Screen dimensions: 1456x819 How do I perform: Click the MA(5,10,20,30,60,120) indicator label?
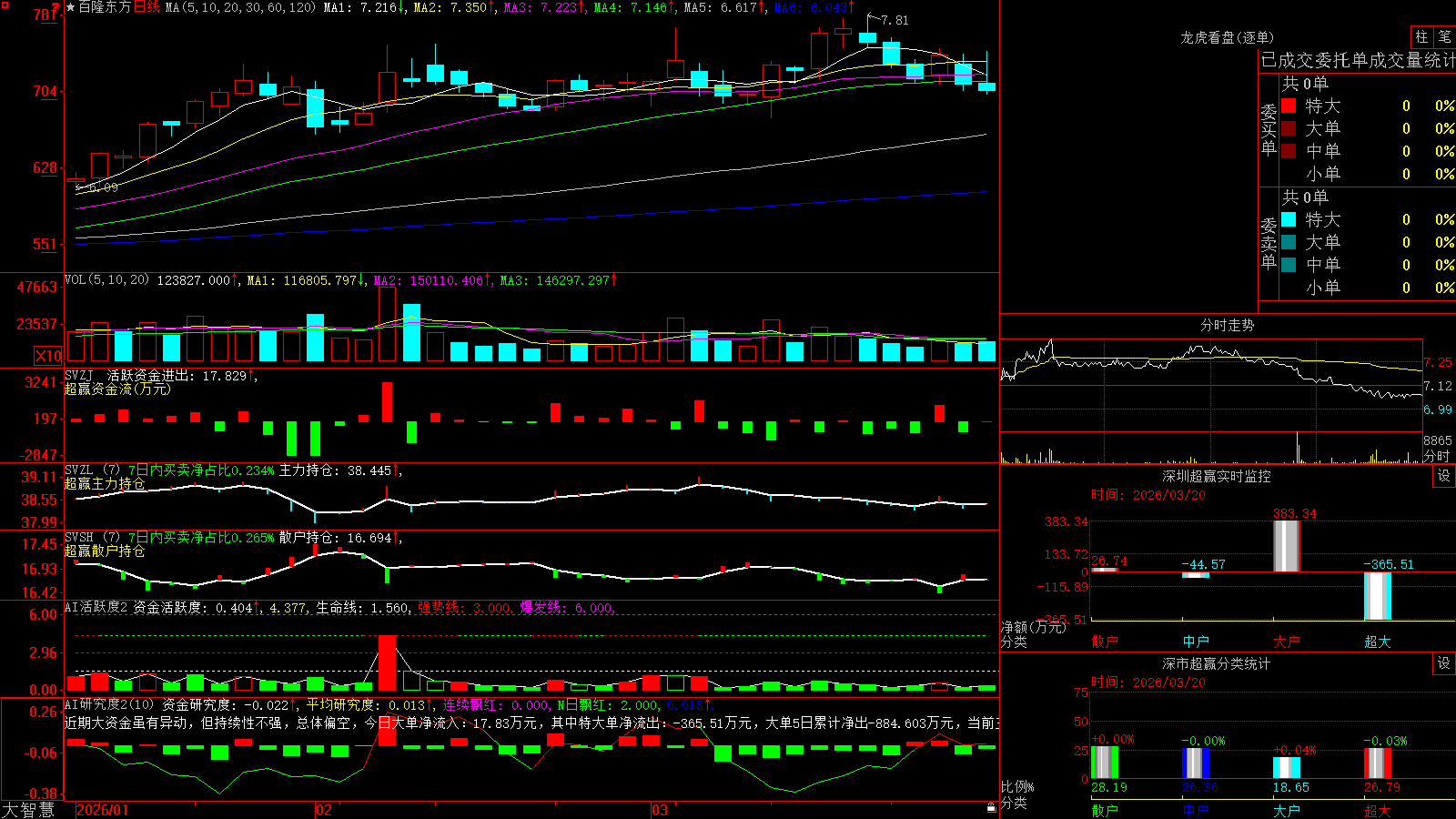(240, 7)
